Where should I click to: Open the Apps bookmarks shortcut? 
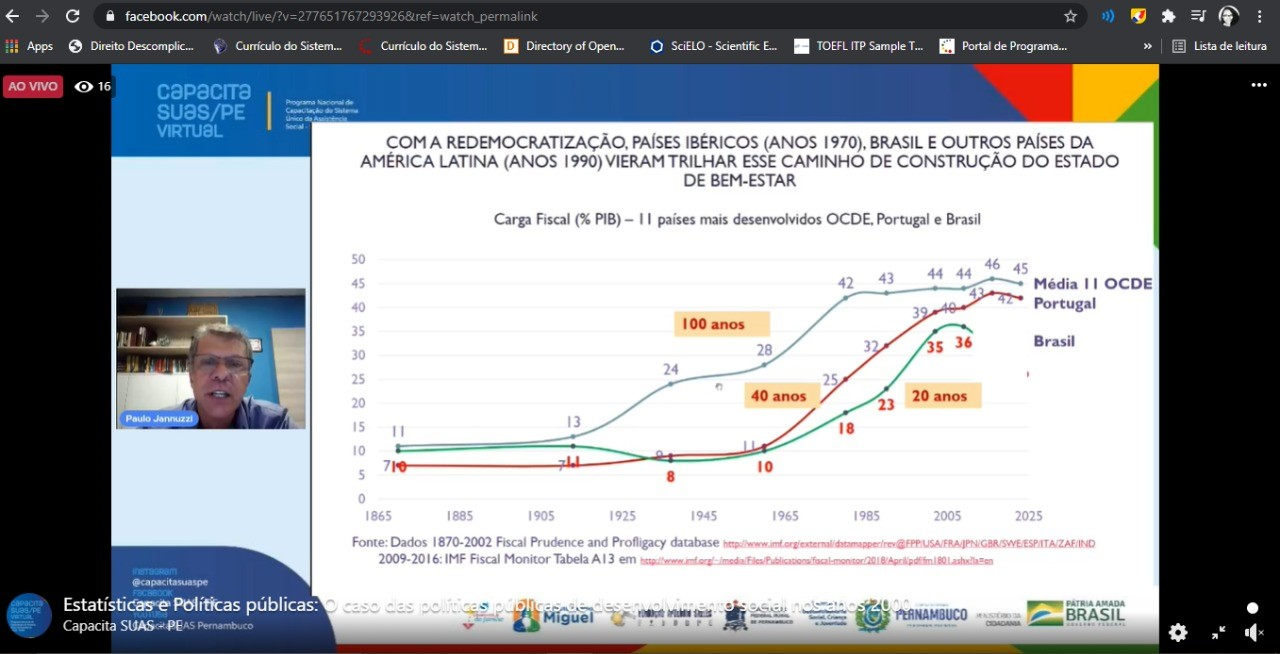click(29, 46)
